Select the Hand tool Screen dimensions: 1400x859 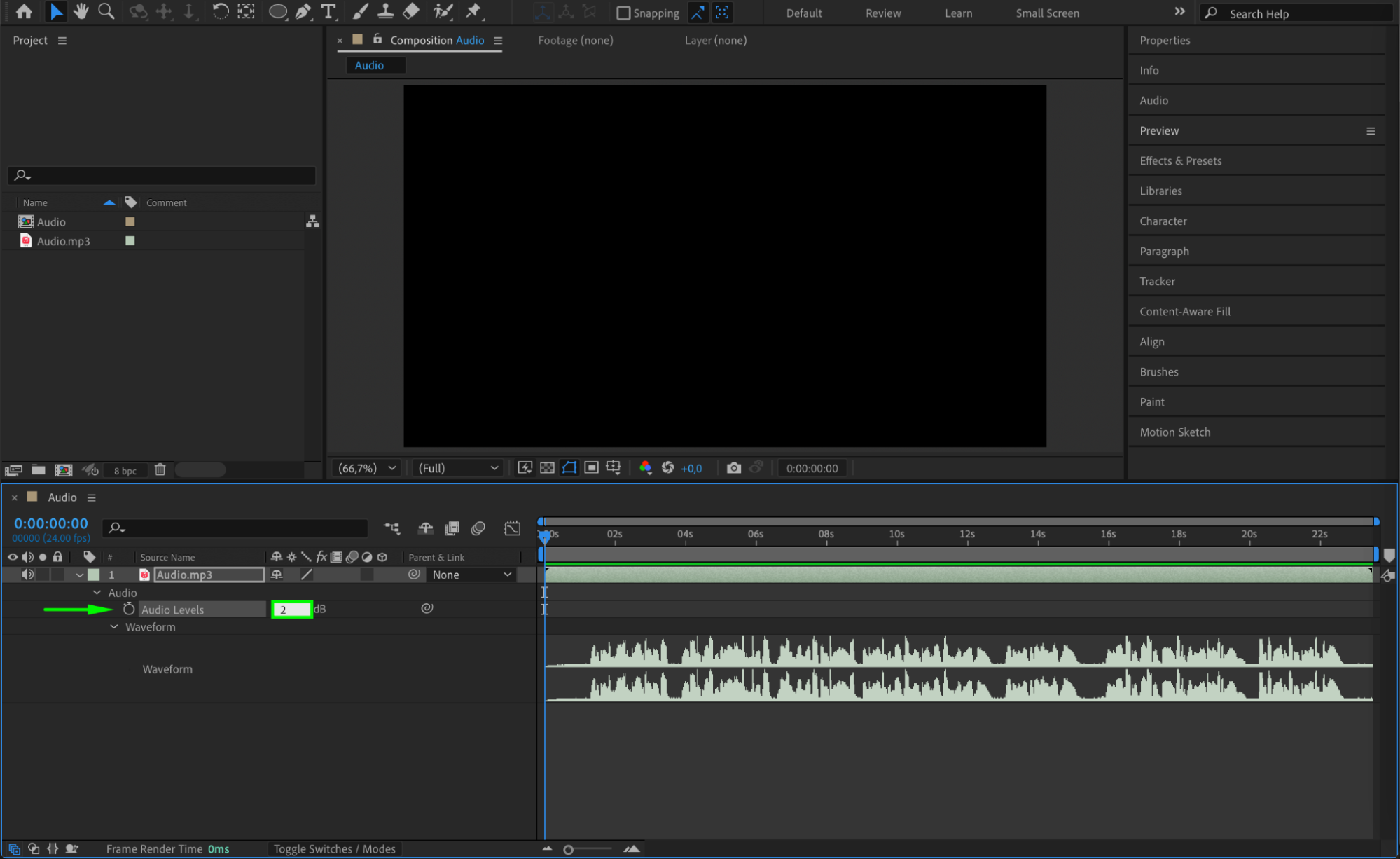[x=81, y=11]
